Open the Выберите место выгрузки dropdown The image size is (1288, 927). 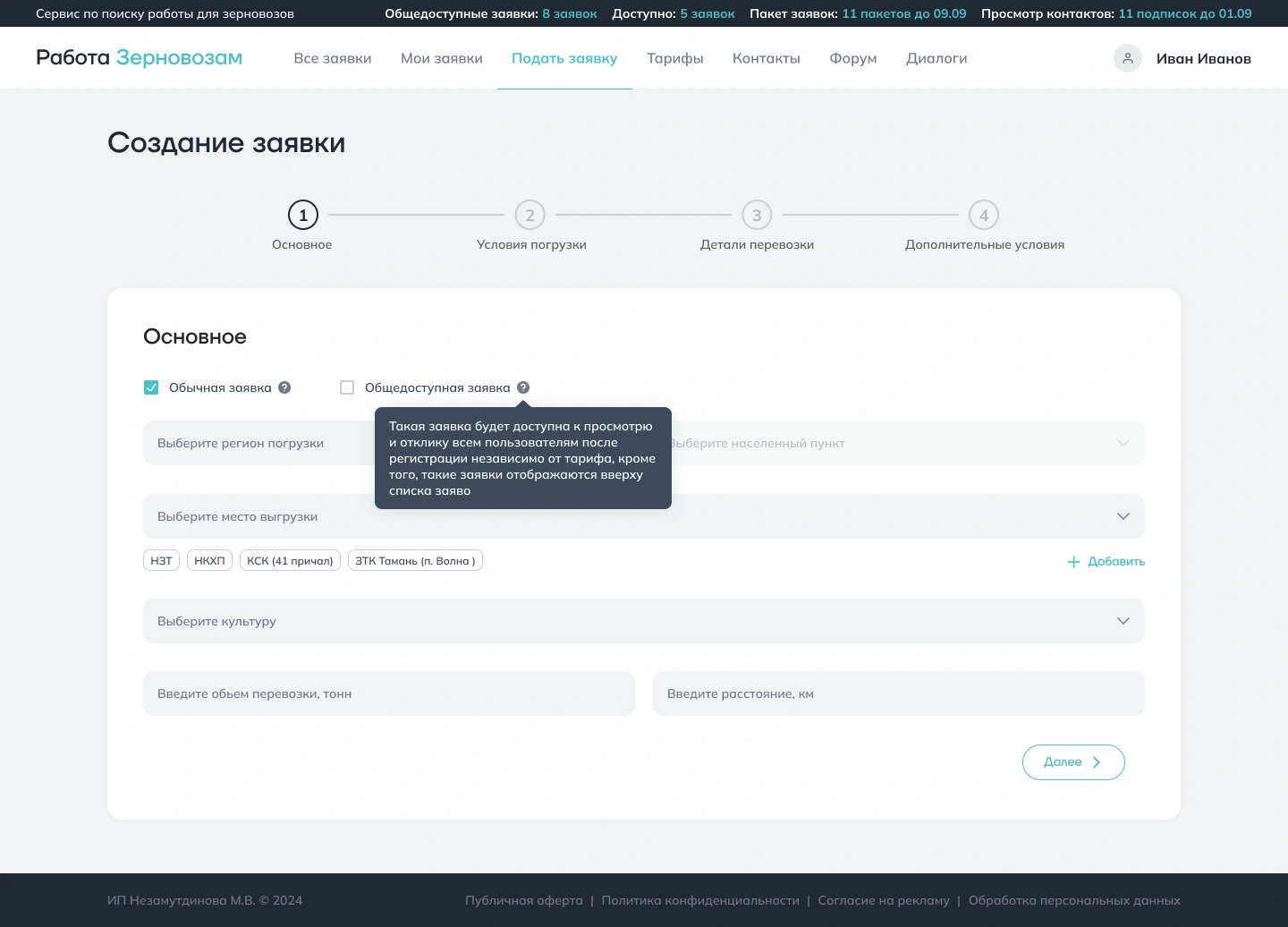click(x=644, y=516)
